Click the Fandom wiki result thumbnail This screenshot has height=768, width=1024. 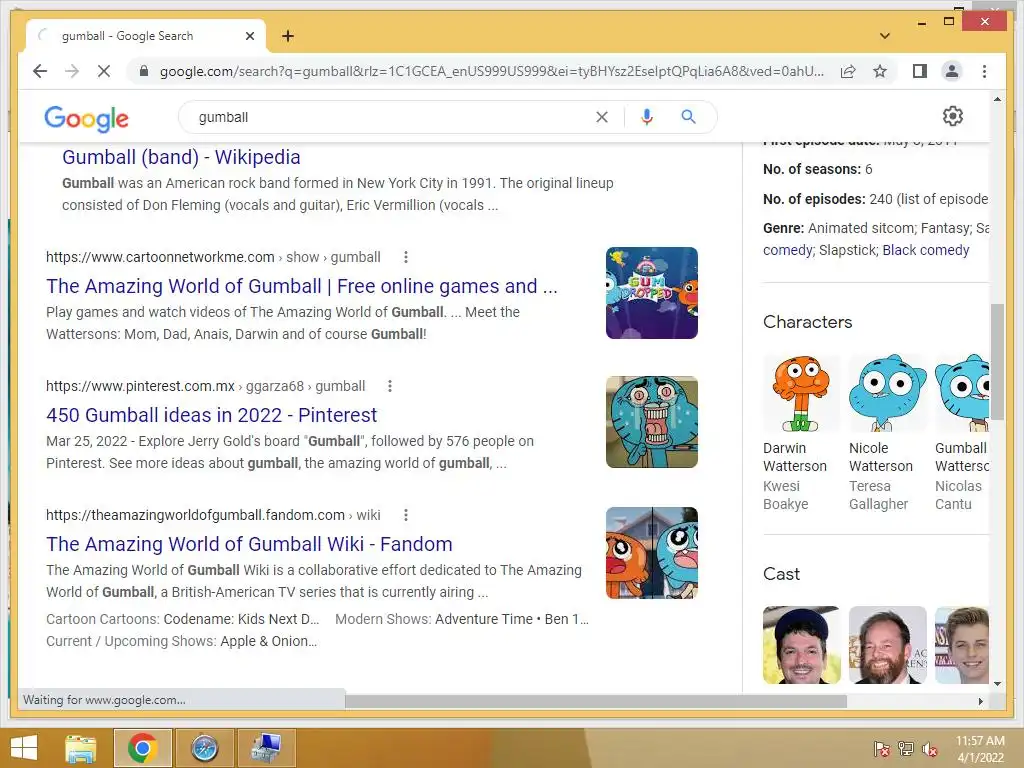coord(652,553)
